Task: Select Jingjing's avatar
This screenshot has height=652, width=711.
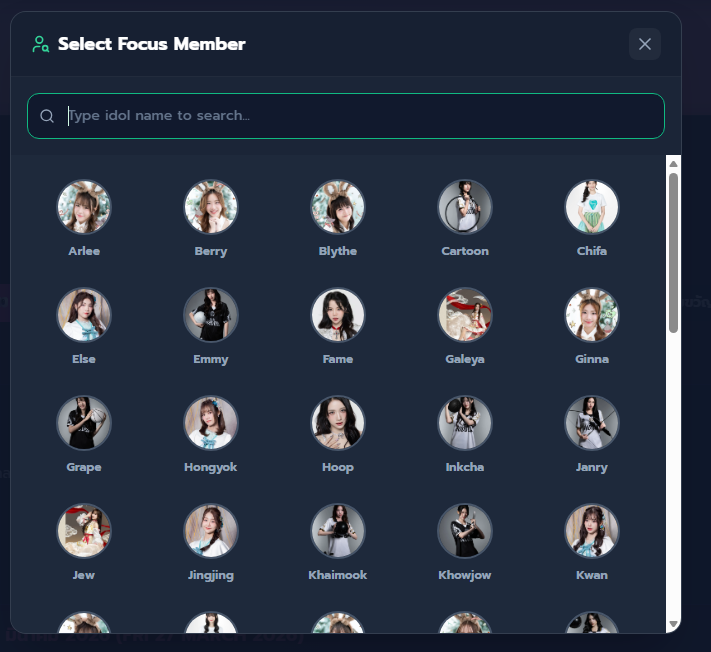Action: [x=211, y=530]
